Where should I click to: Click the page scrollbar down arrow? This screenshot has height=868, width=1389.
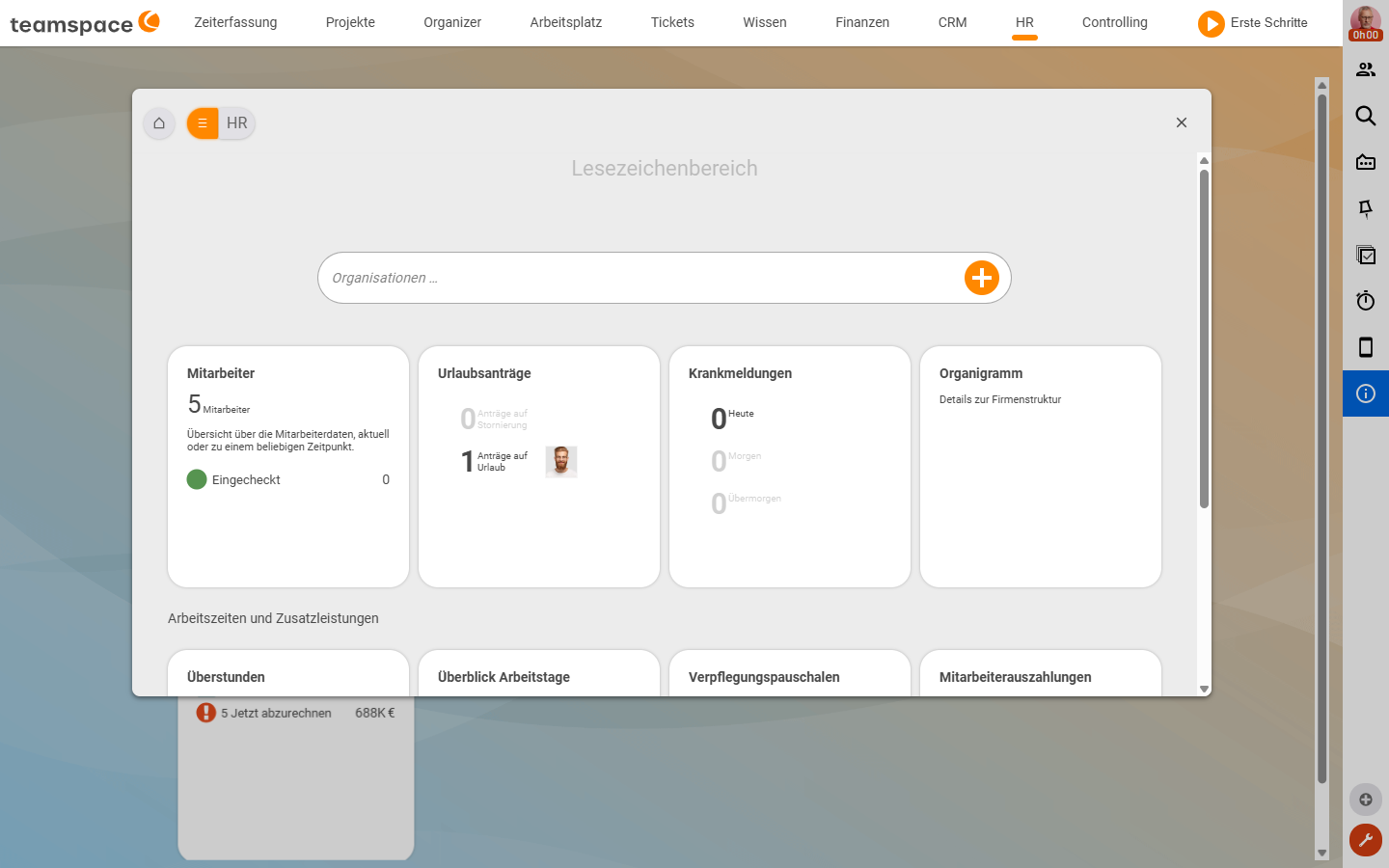click(1322, 853)
